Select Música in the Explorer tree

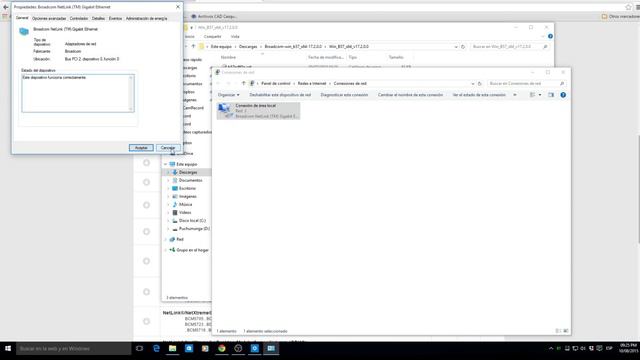(x=185, y=204)
